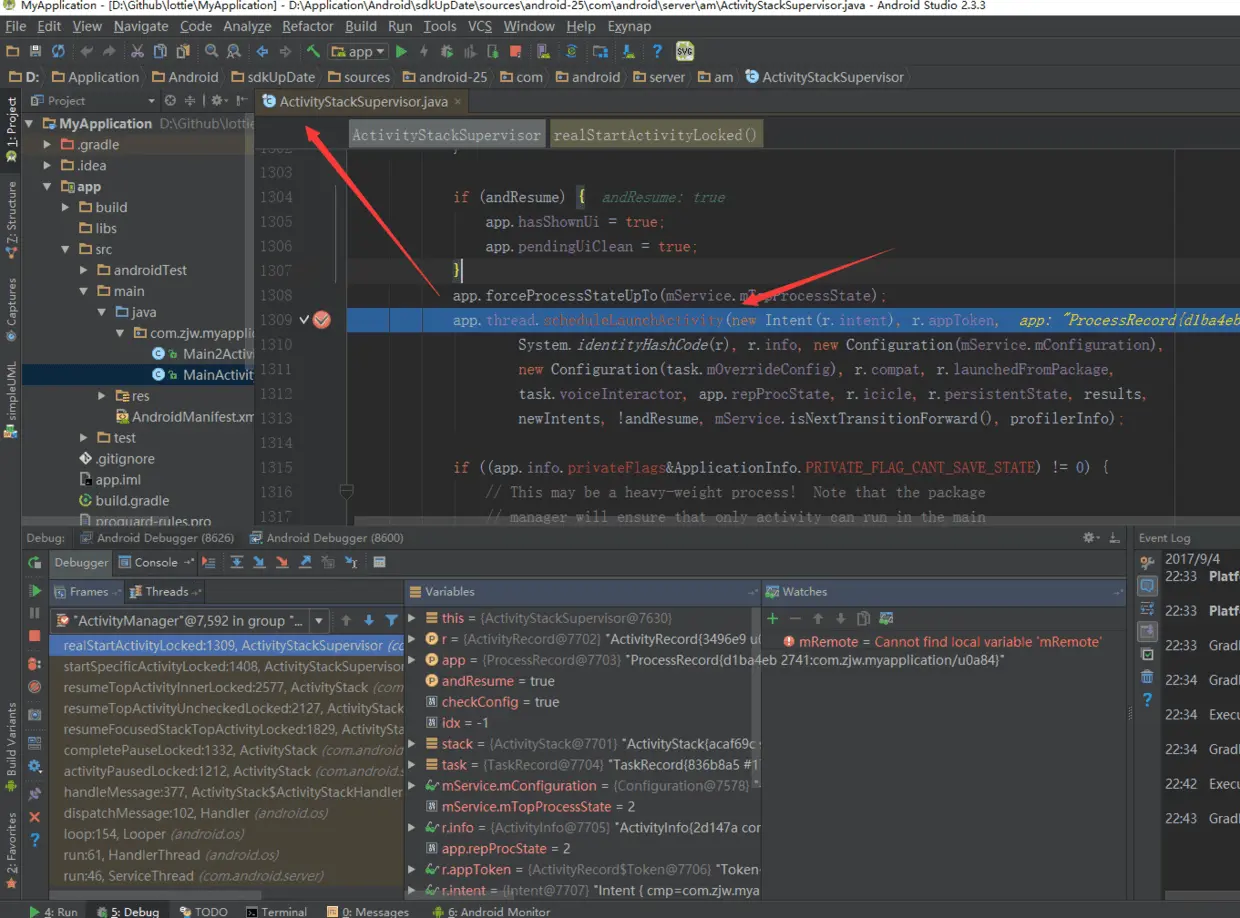Close the ActivityStackSupervisor.java editor tab
The width and height of the screenshot is (1240, 918).
tap(457, 102)
